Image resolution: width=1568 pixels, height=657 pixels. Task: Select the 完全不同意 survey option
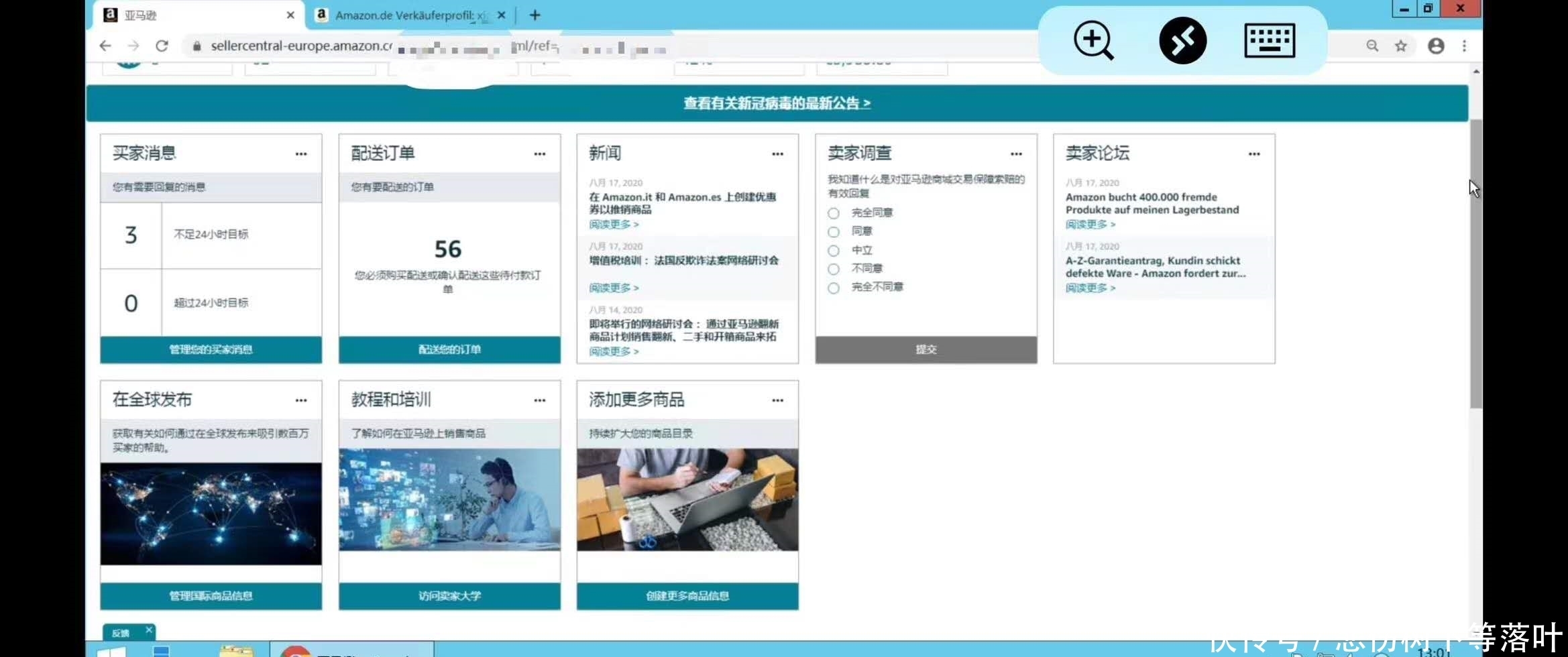point(834,288)
